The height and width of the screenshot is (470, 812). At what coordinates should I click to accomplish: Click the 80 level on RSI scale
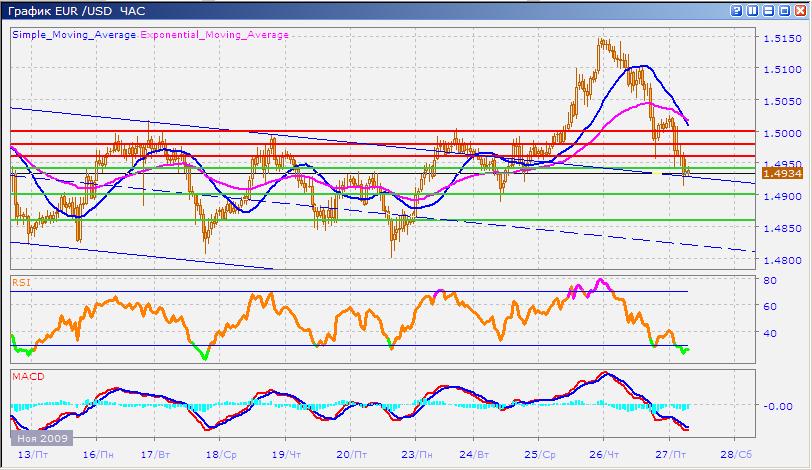(x=771, y=281)
